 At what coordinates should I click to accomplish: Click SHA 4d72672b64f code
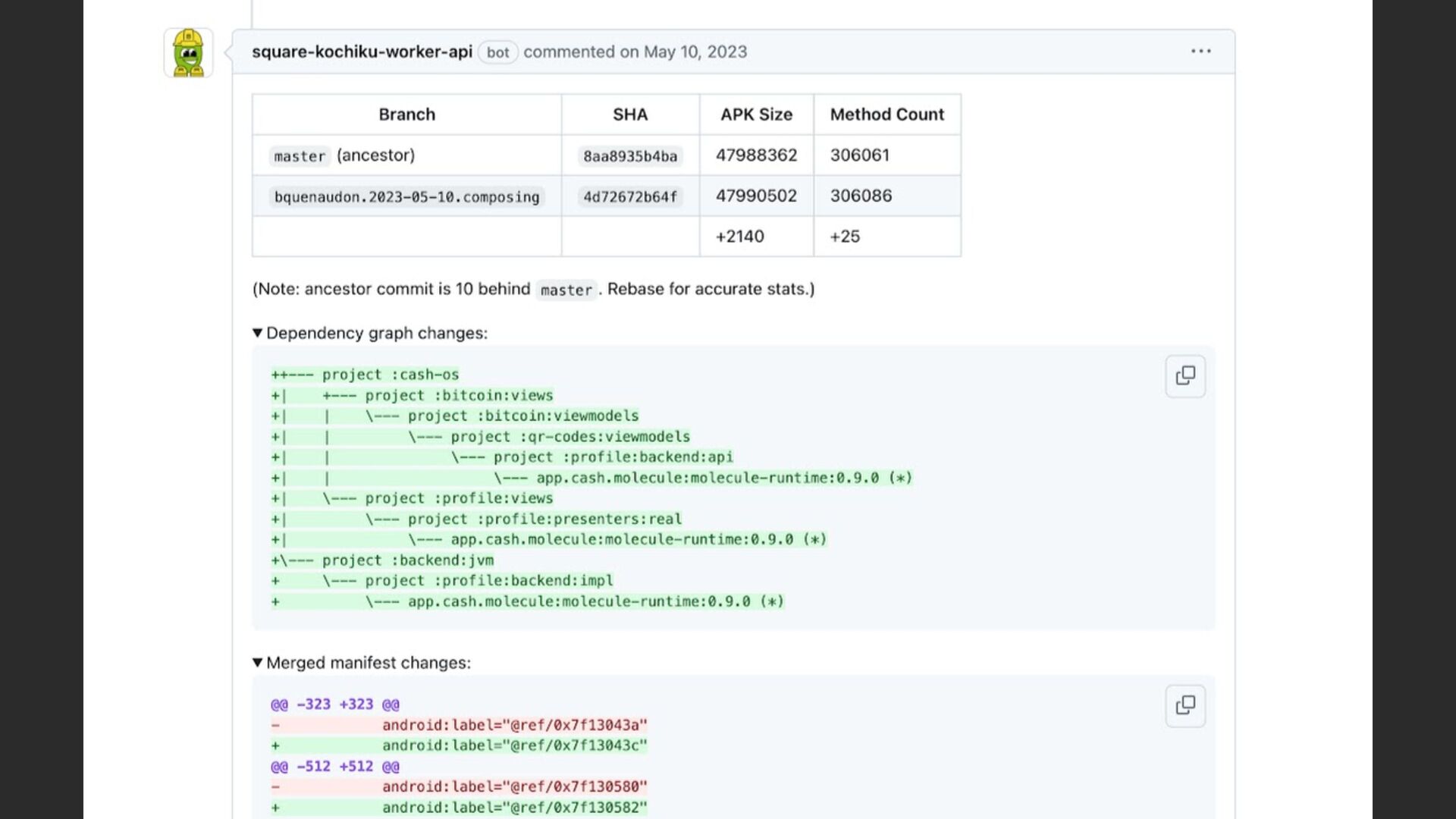[629, 197]
